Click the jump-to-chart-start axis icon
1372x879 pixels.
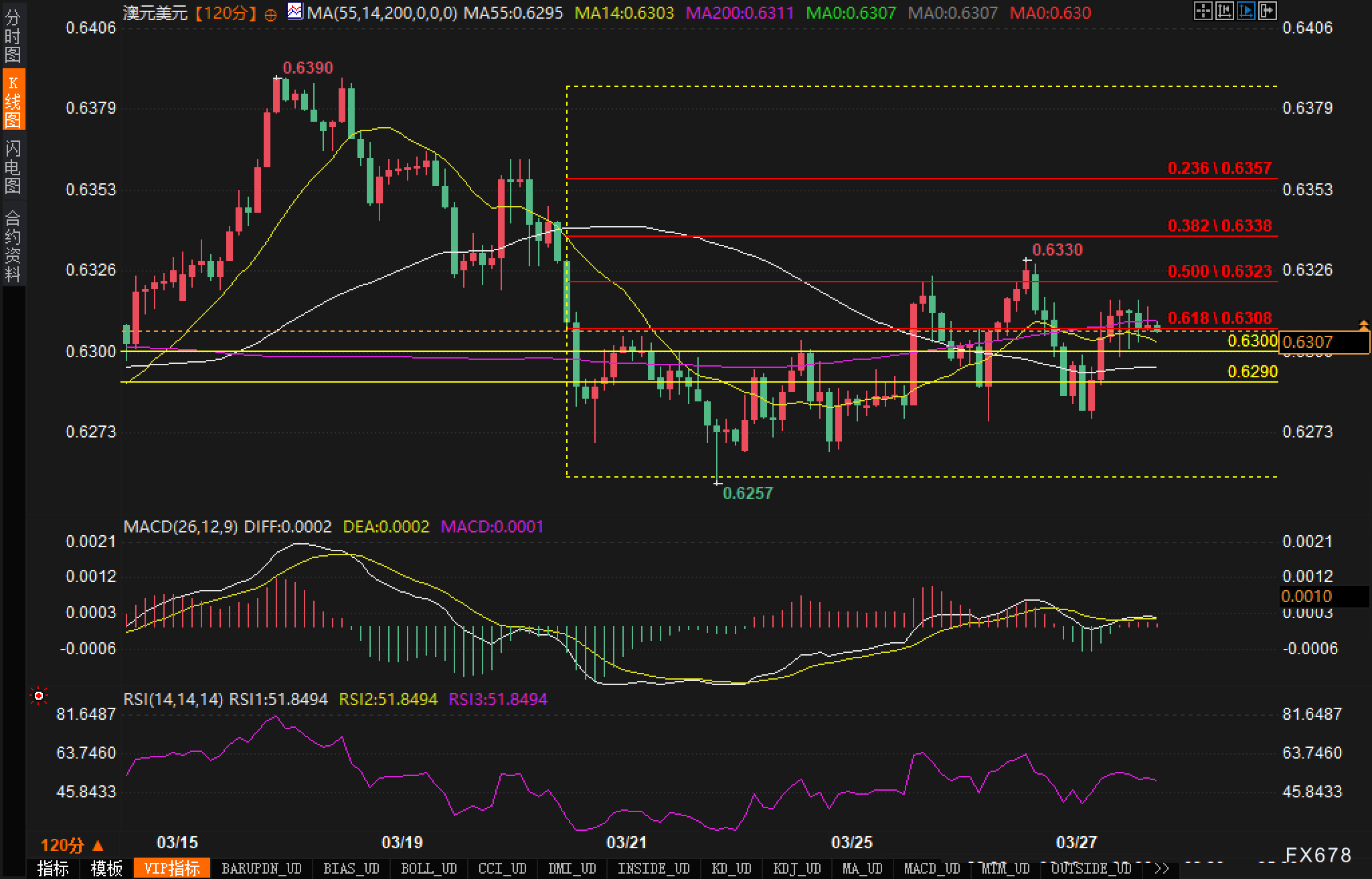click(x=1224, y=11)
